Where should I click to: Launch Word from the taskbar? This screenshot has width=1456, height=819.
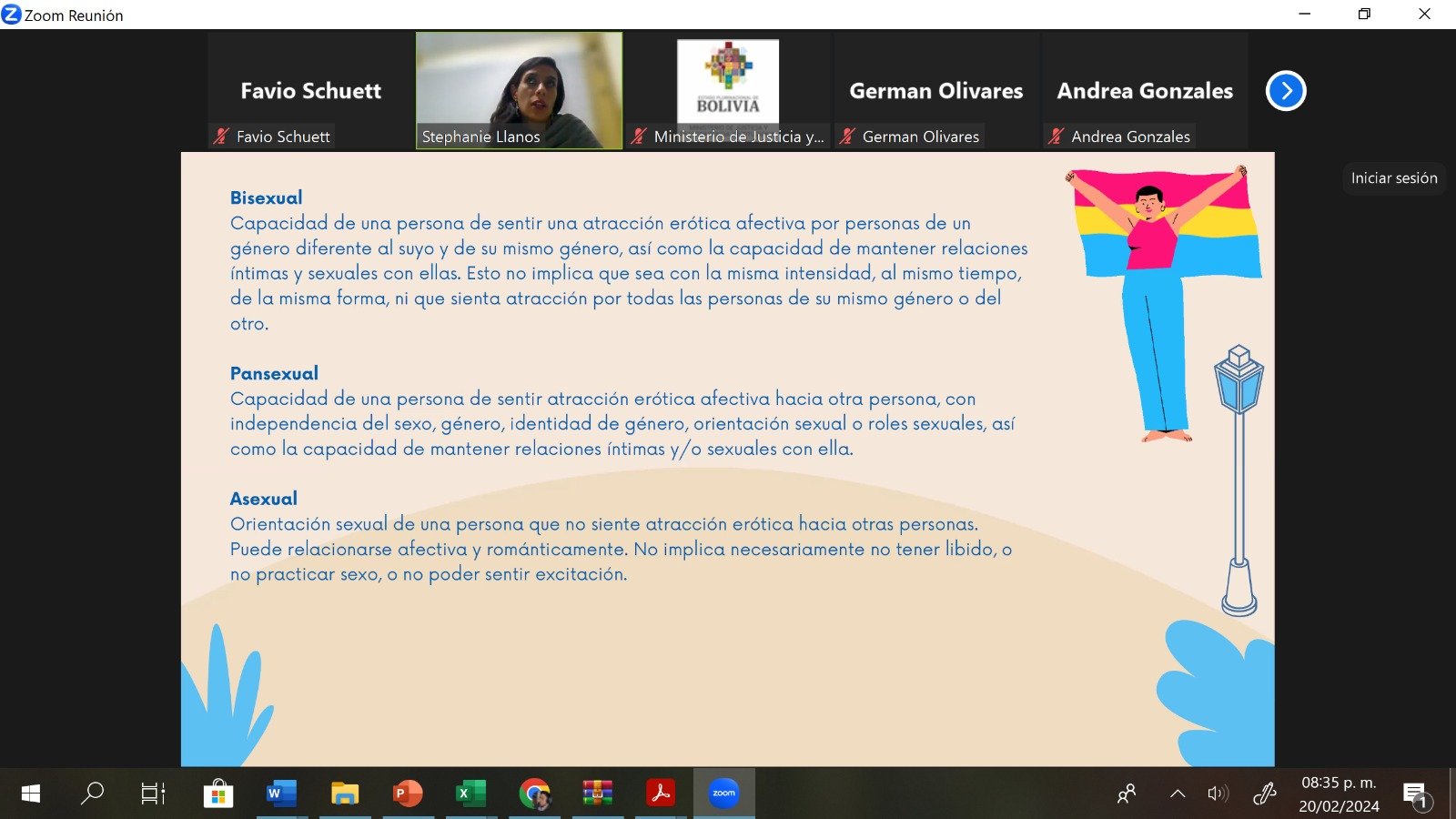tap(282, 793)
